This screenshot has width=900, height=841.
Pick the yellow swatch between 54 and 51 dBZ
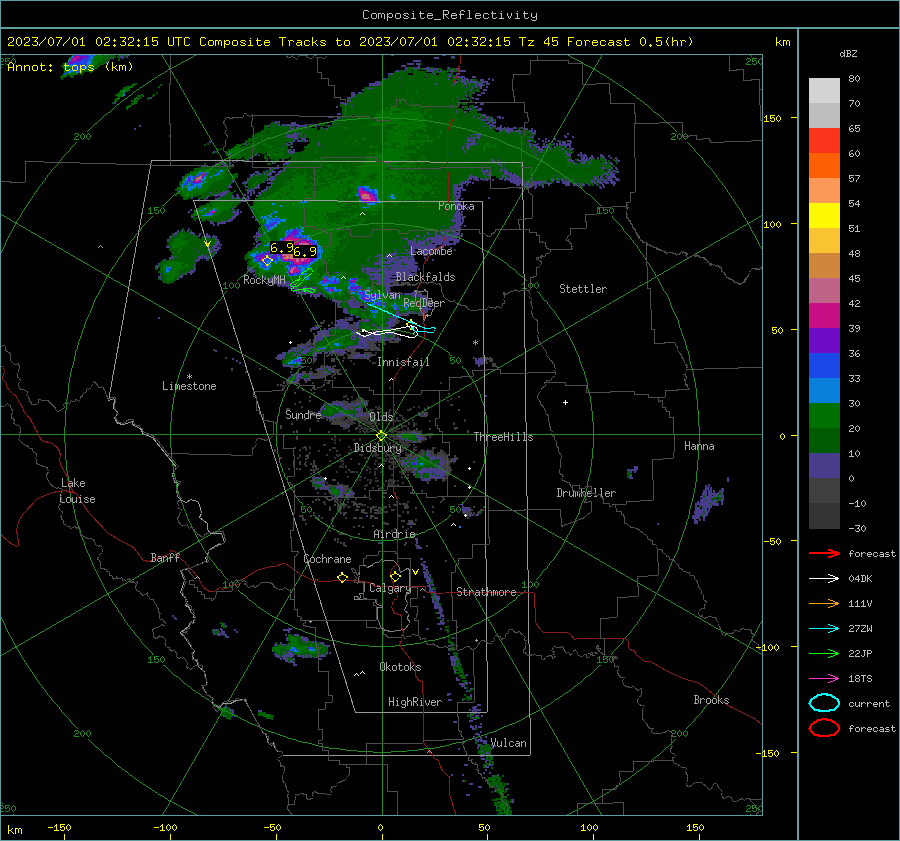pyautogui.click(x=824, y=216)
